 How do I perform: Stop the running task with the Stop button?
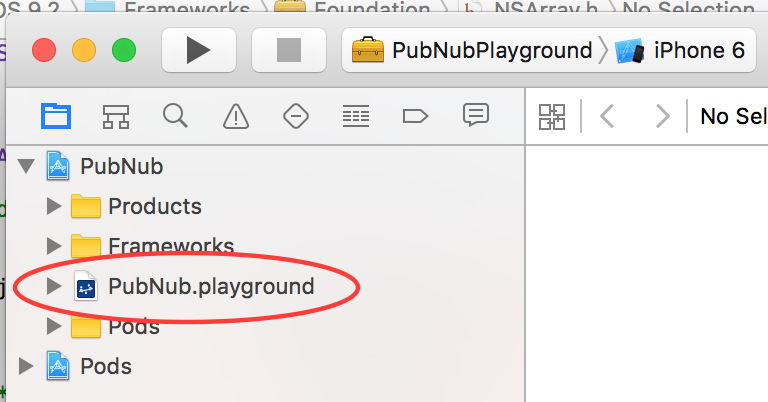288,50
